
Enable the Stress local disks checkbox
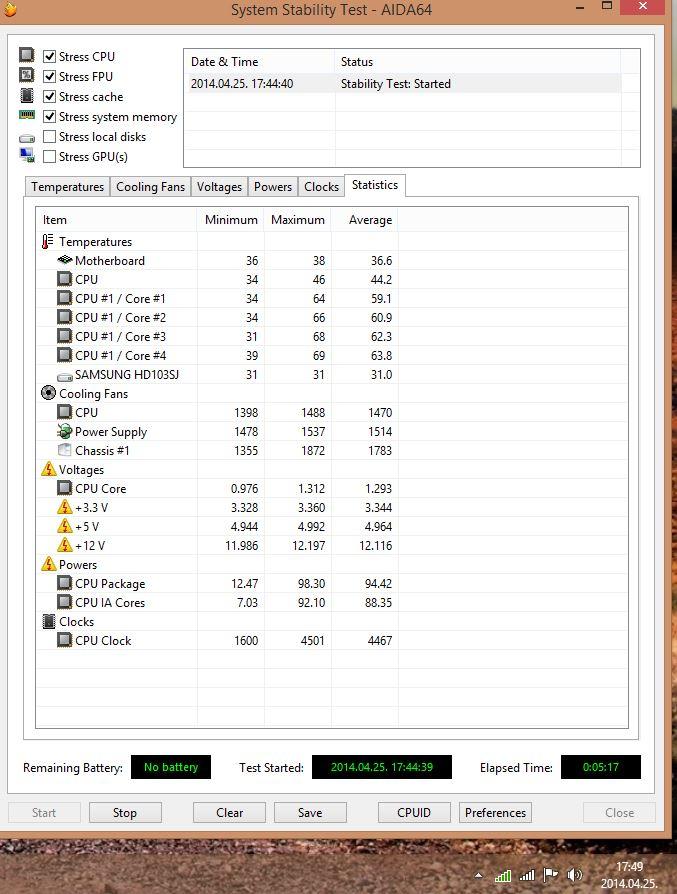50,136
